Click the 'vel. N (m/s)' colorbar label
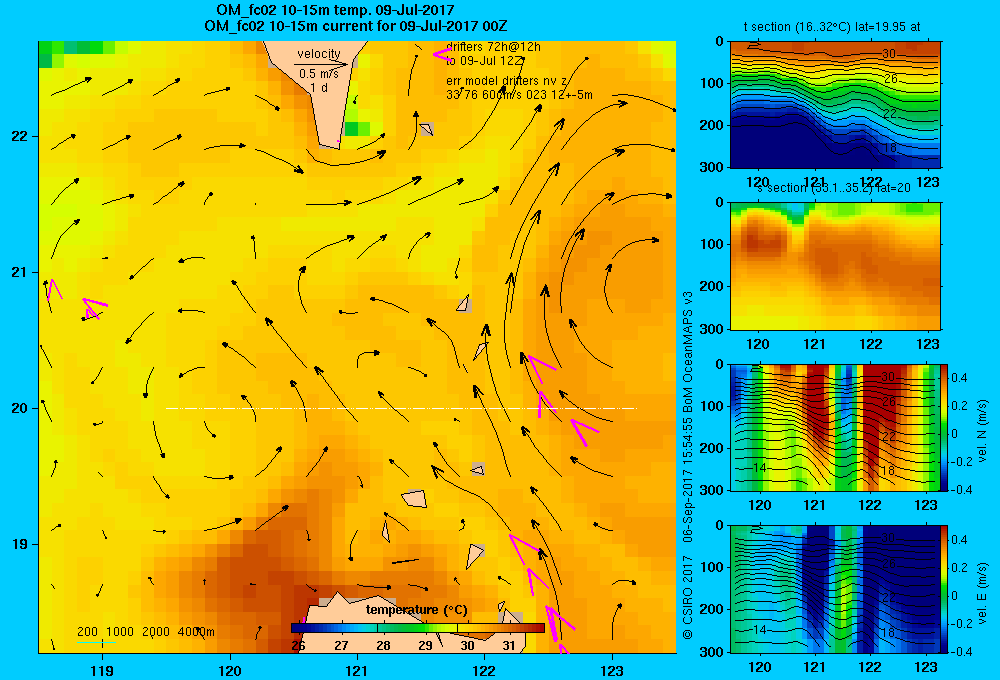The image size is (1000, 680). pyautogui.click(x=983, y=431)
